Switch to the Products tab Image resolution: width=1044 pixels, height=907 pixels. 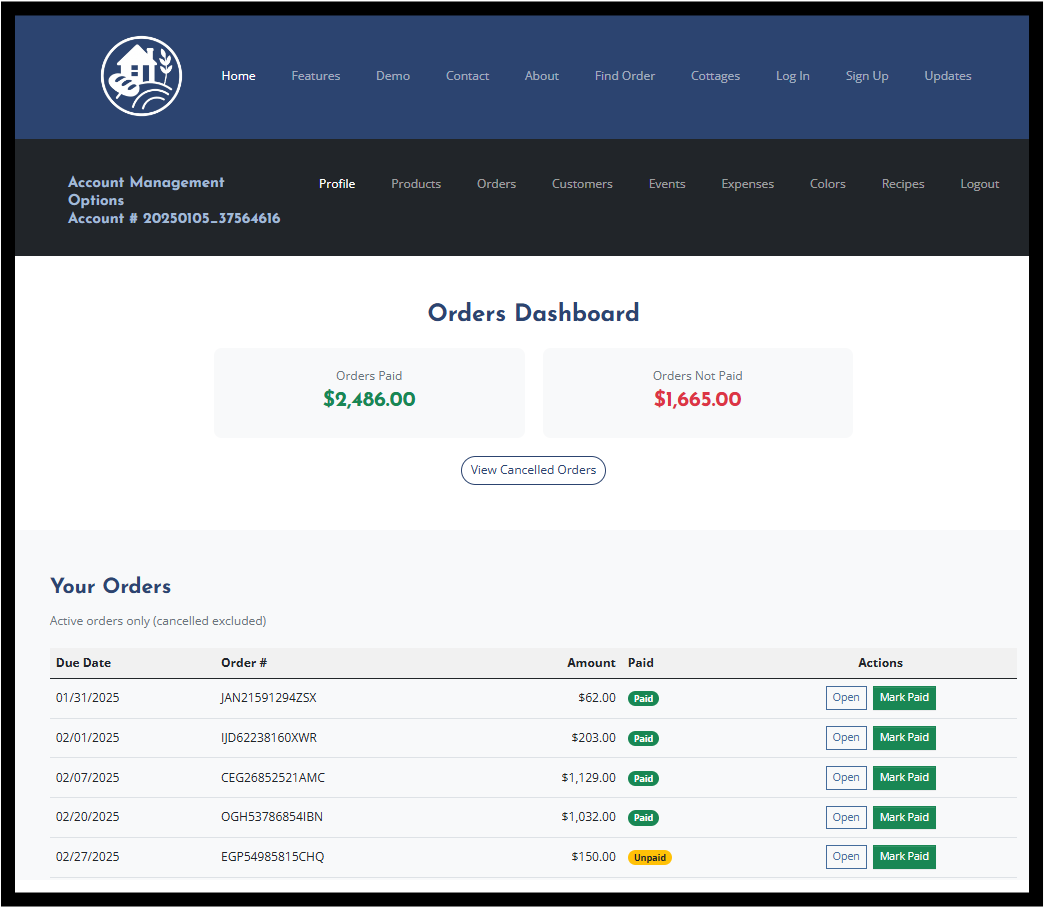415,184
